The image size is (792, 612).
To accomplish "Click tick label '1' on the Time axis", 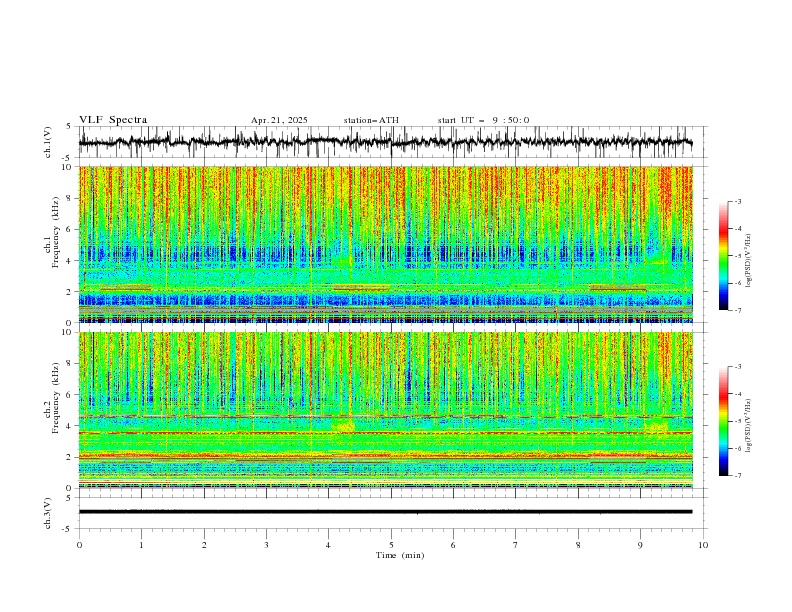I will (x=141, y=545).
